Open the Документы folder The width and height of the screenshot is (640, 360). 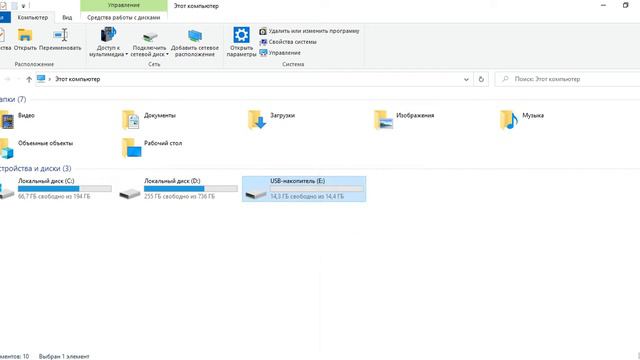pos(149,119)
